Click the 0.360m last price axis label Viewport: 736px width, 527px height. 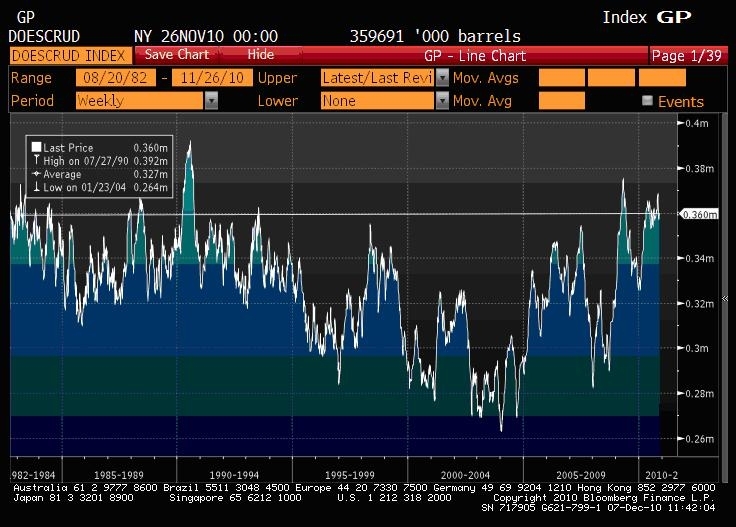[x=699, y=214]
